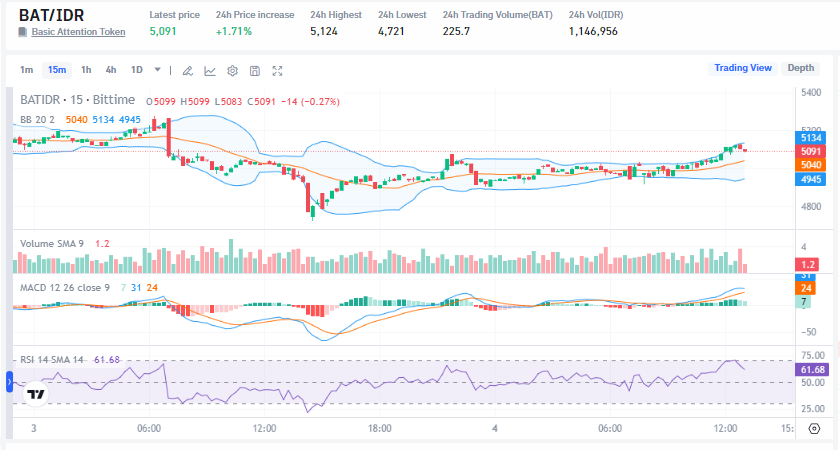Click the BB 20 2 indicator legend
Screen dimensions: 840x450
(x=38, y=119)
